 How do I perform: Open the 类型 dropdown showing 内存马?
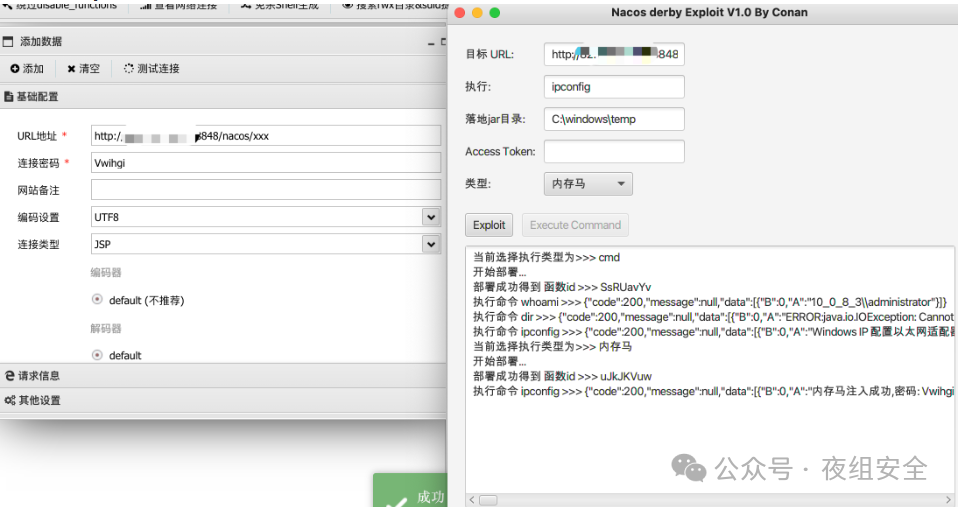(588, 184)
